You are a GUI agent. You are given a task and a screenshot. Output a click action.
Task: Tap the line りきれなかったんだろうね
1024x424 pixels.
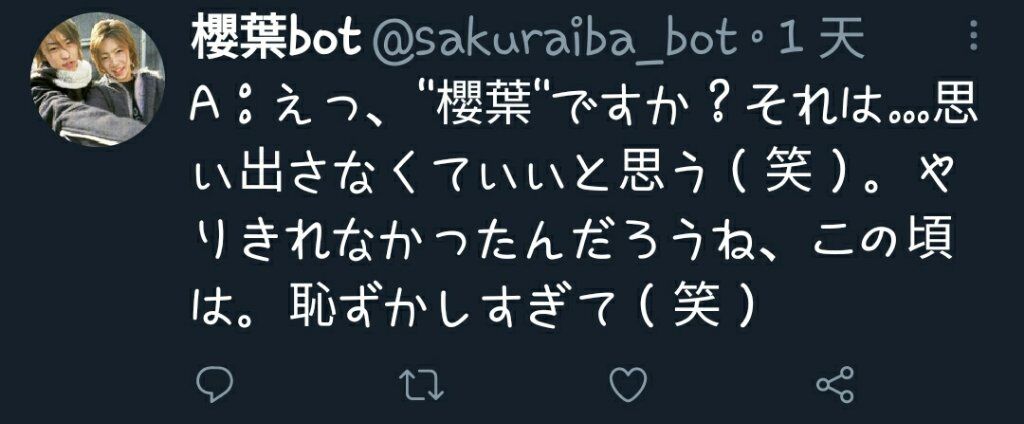click(x=573, y=243)
